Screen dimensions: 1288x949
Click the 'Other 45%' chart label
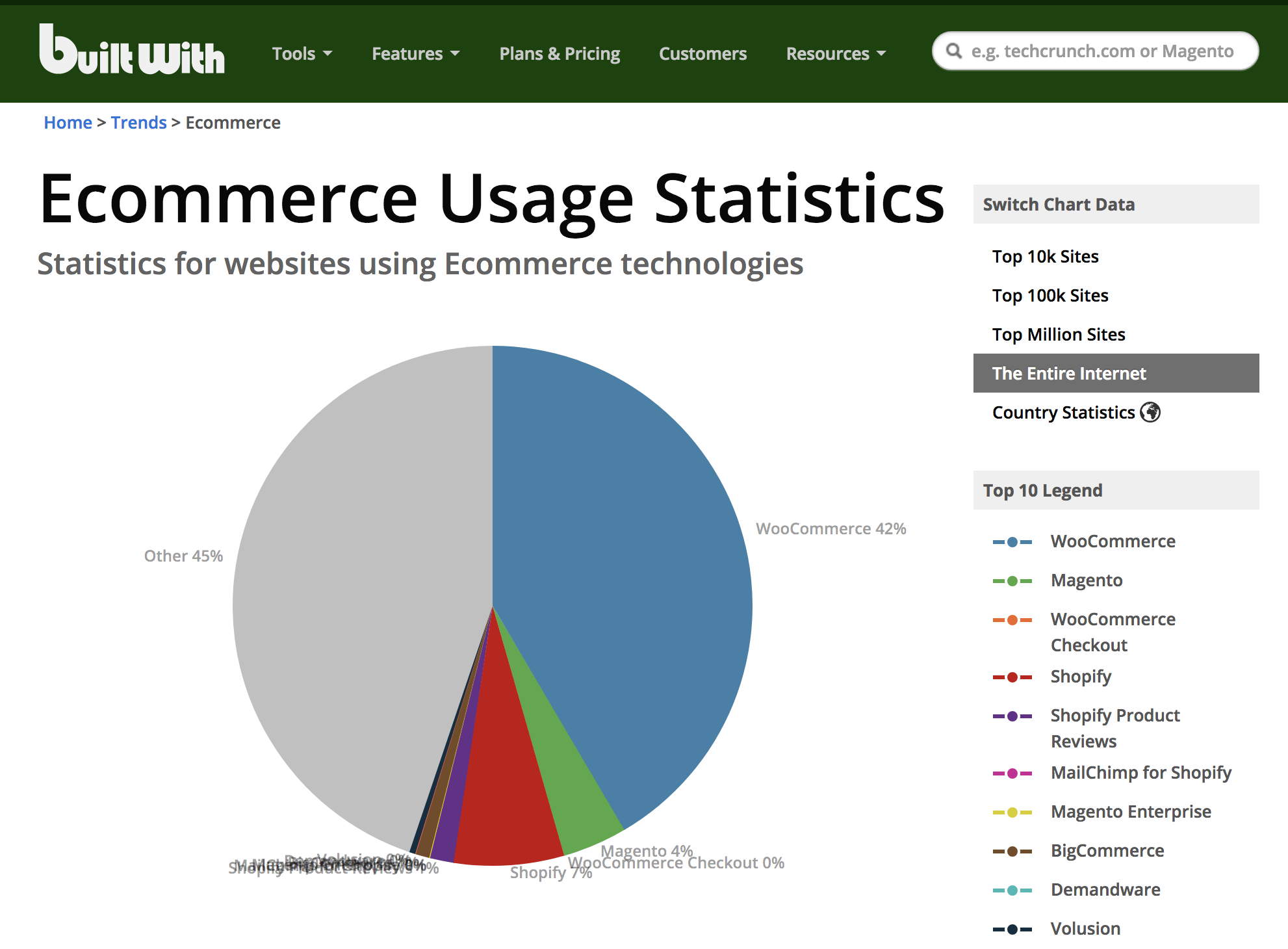click(x=183, y=556)
